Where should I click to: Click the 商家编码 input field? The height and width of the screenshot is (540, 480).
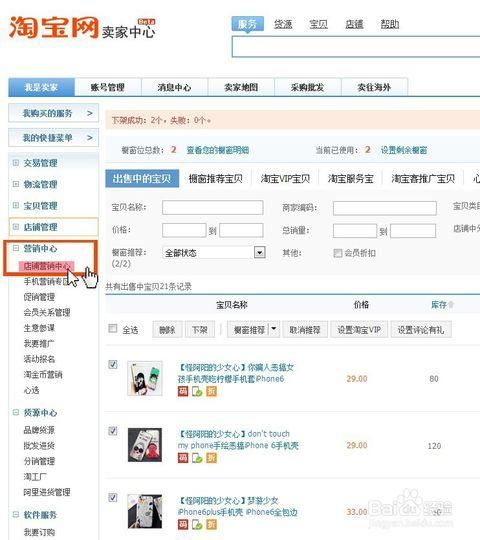point(385,208)
